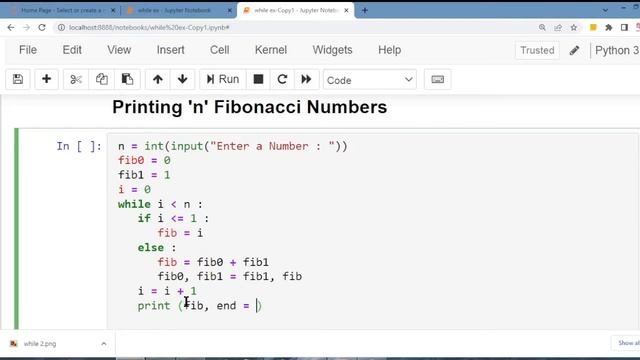640x360 pixels.
Task: Click Show all downloads
Action: [628, 343]
